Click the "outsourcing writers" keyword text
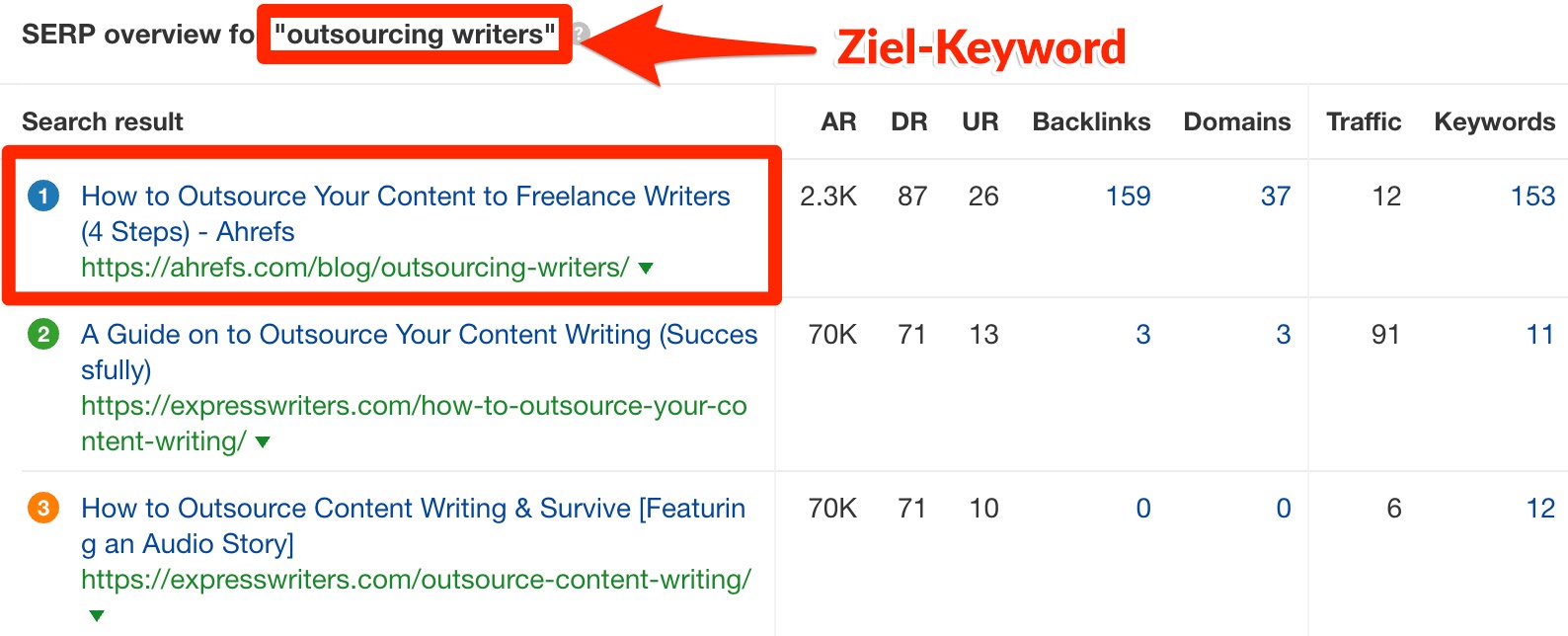Image resolution: width=1568 pixels, height=636 pixels. (x=415, y=35)
